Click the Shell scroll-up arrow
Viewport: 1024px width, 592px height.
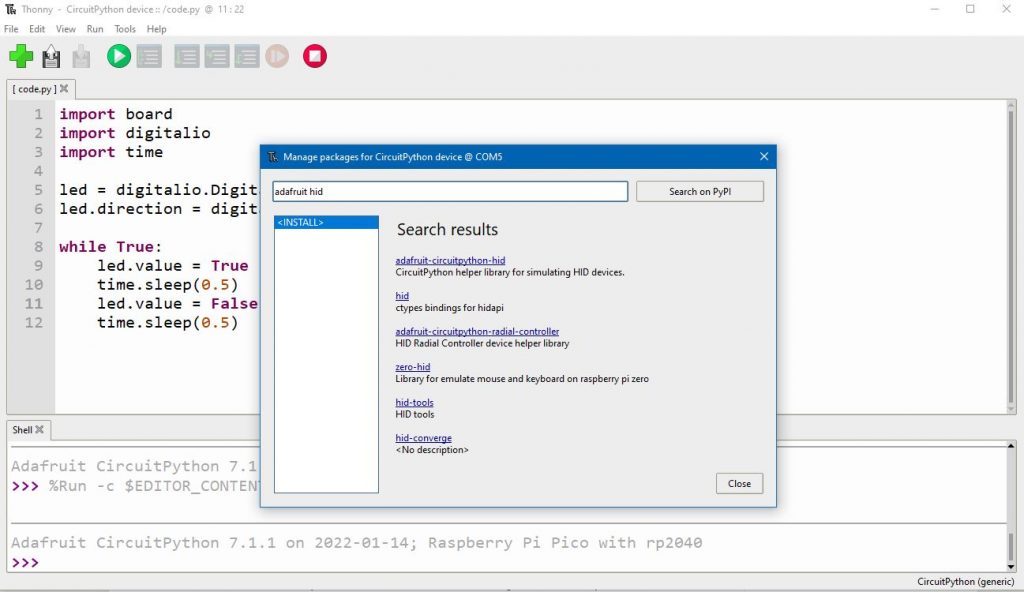(1011, 446)
